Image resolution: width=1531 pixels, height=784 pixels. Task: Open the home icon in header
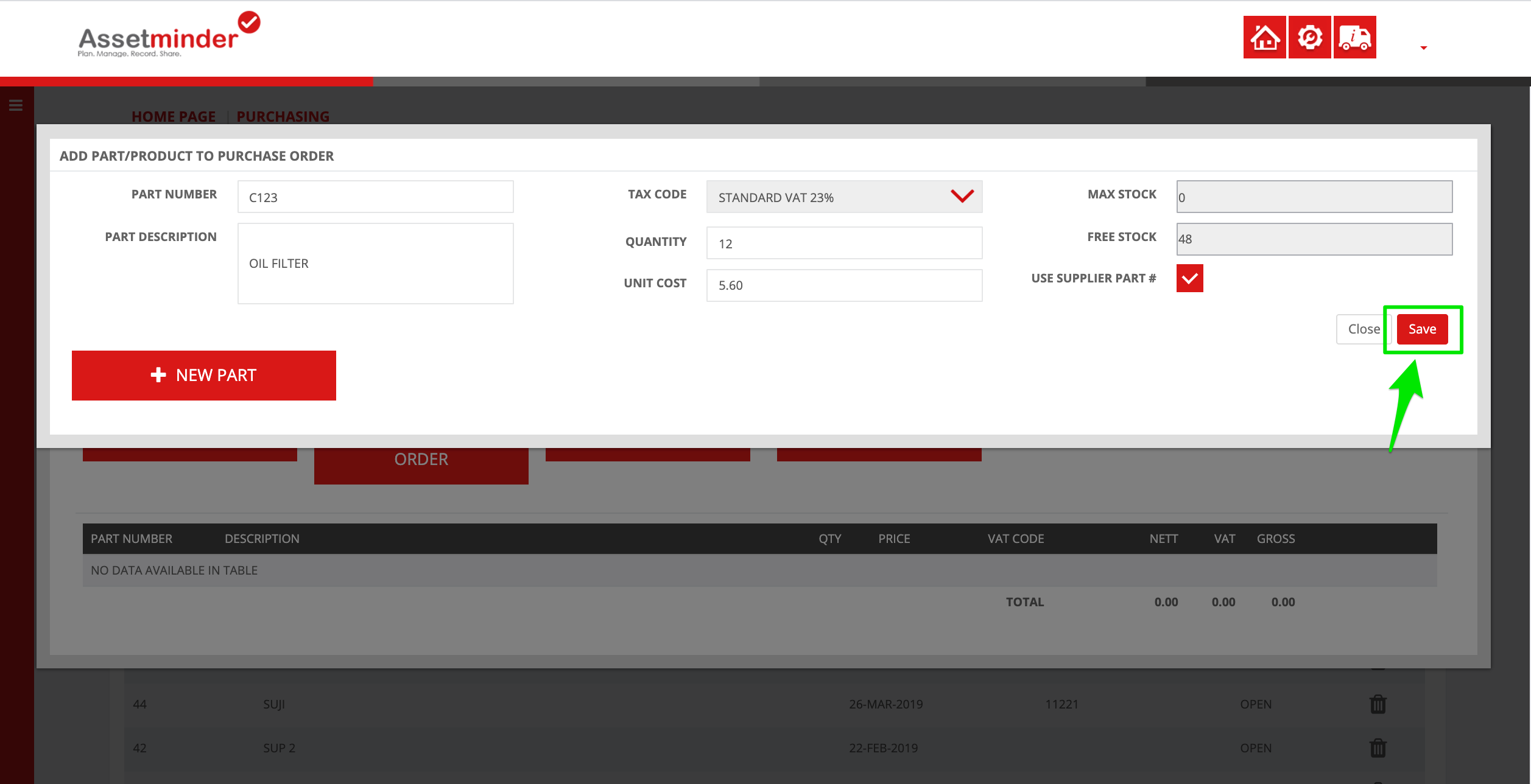(1264, 37)
